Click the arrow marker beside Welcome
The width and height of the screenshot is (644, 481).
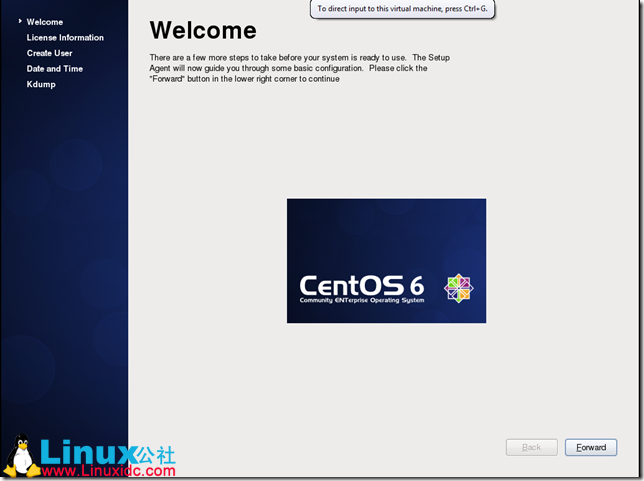[x=20, y=21]
